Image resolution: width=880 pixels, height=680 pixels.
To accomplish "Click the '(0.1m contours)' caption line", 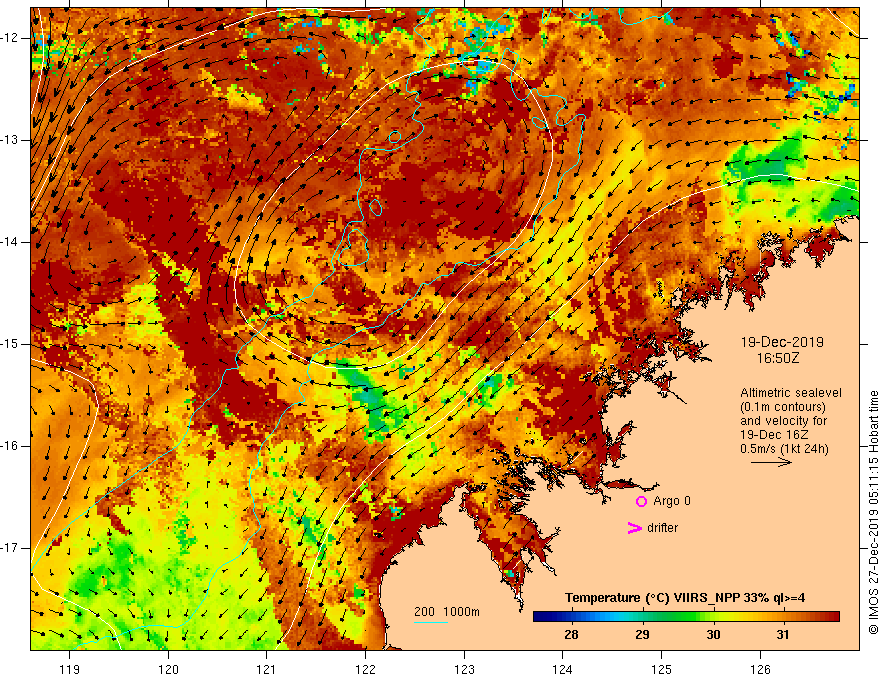I will [782, 407].
